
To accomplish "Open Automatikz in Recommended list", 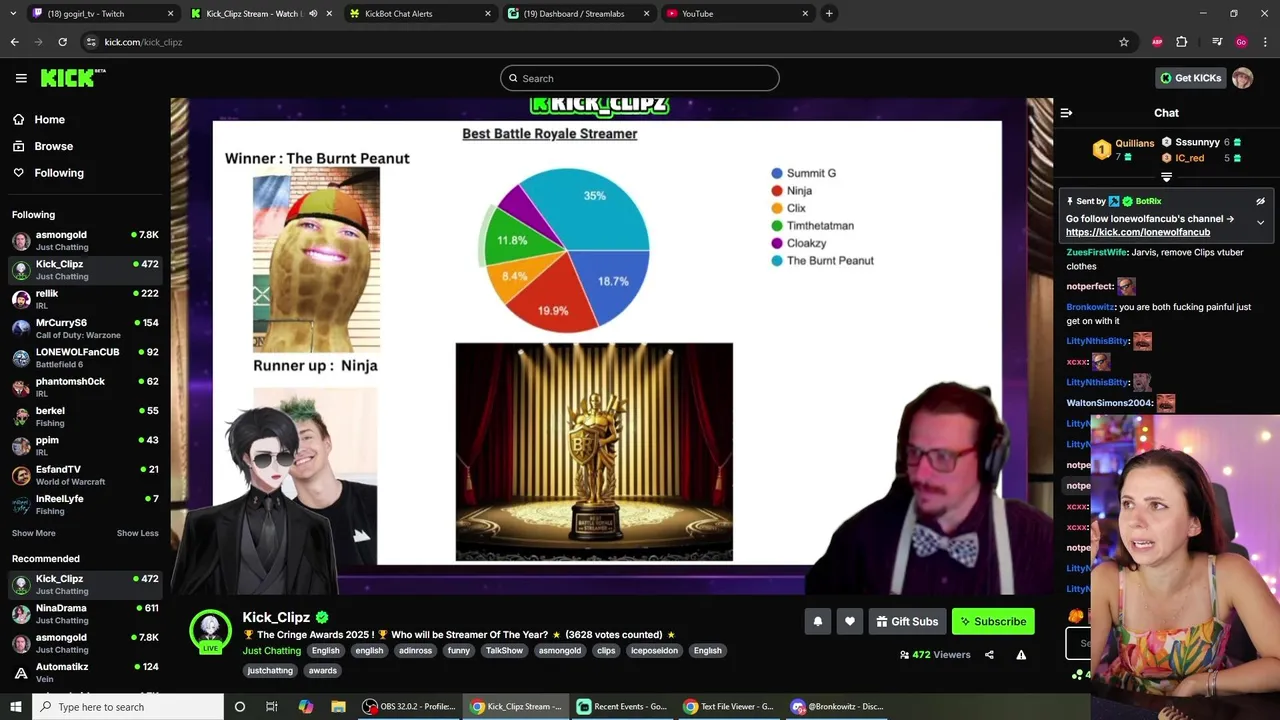I will click(x=85, y=672).
